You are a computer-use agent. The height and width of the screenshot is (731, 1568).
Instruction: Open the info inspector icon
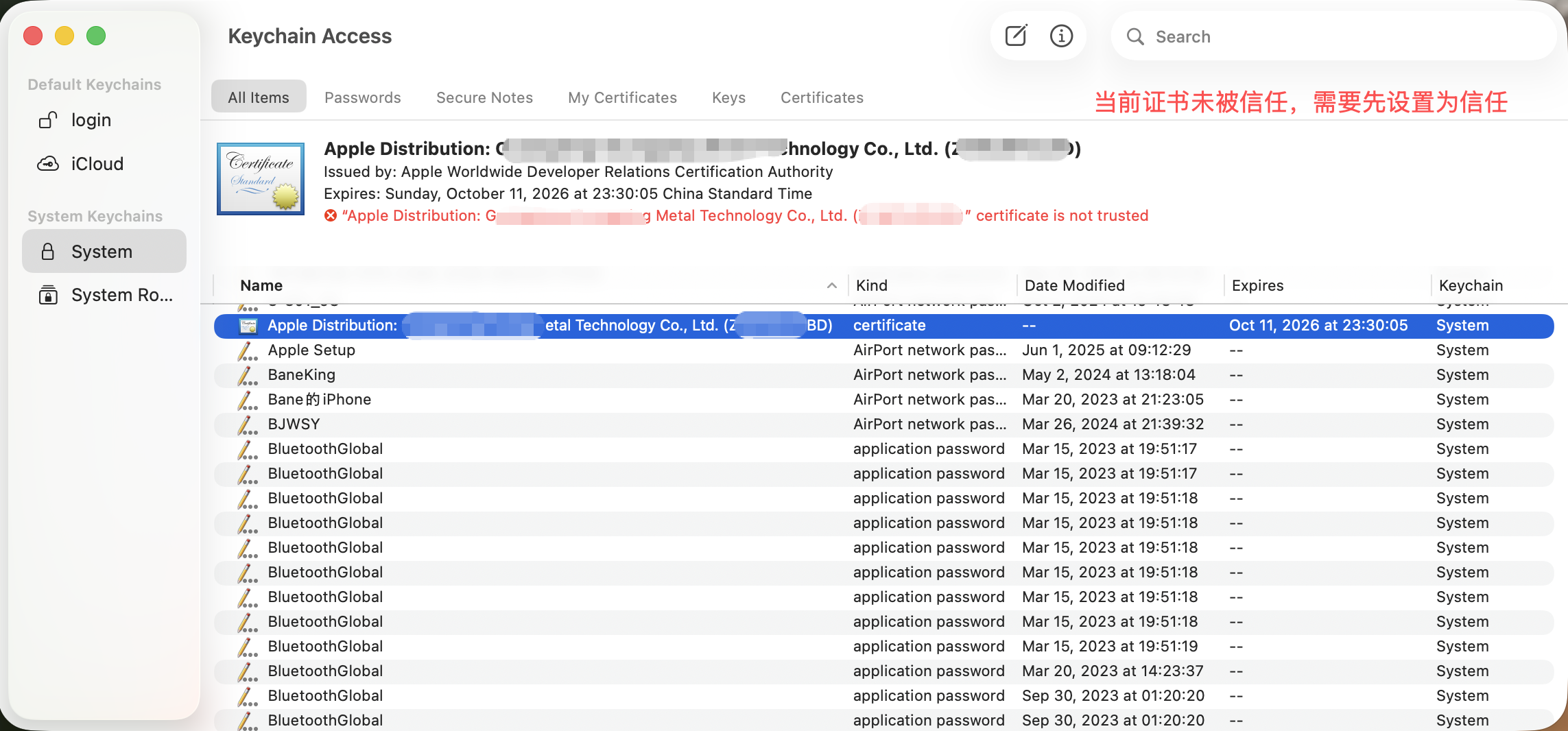pyautogui.click(x=1061, y=36)
